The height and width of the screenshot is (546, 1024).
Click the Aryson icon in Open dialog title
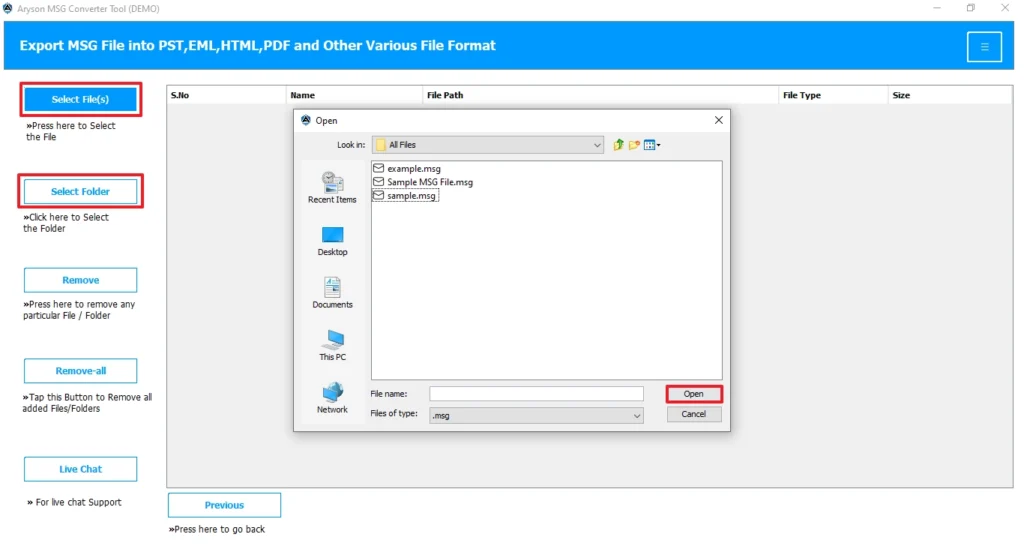click(306, 120)
